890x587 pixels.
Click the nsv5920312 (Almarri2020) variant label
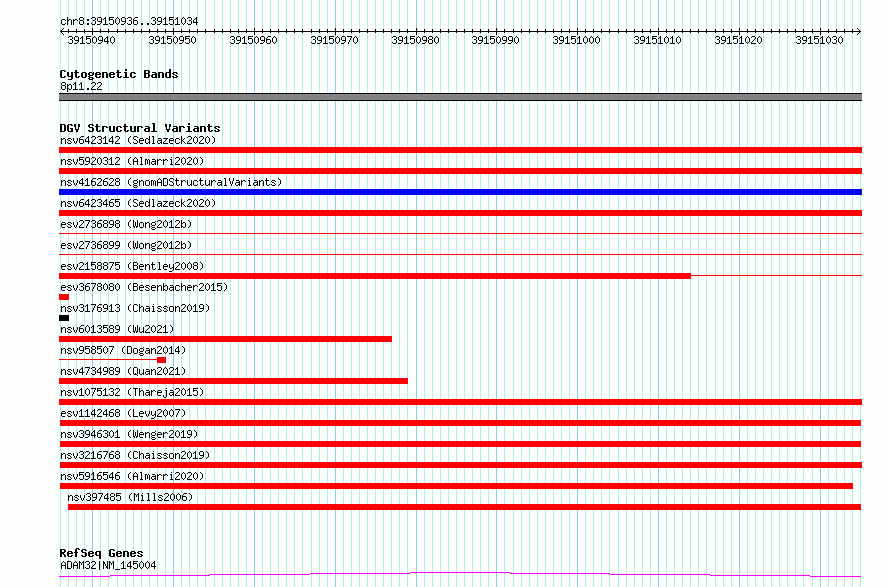(132, 161)
